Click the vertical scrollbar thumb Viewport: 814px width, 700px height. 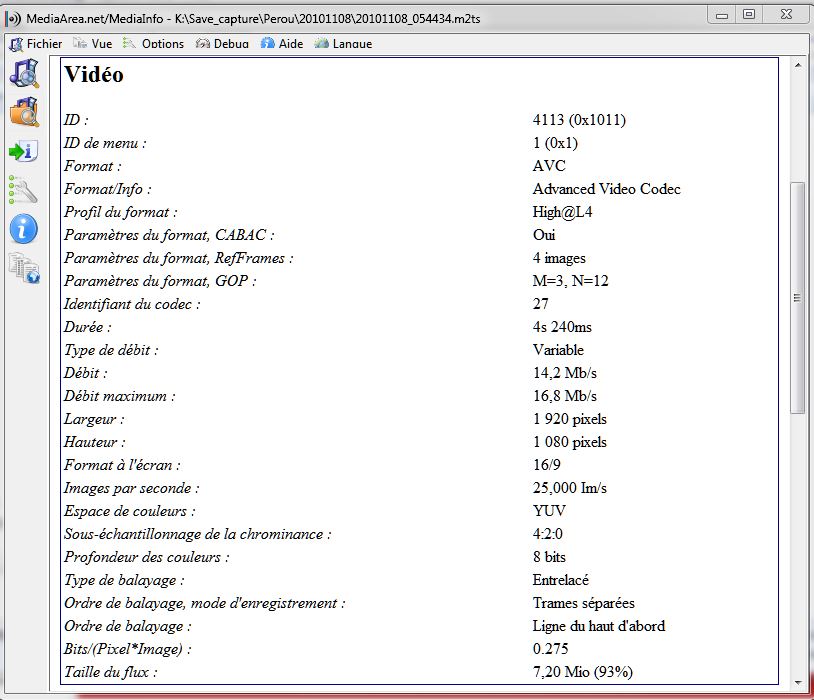(797, 297)
